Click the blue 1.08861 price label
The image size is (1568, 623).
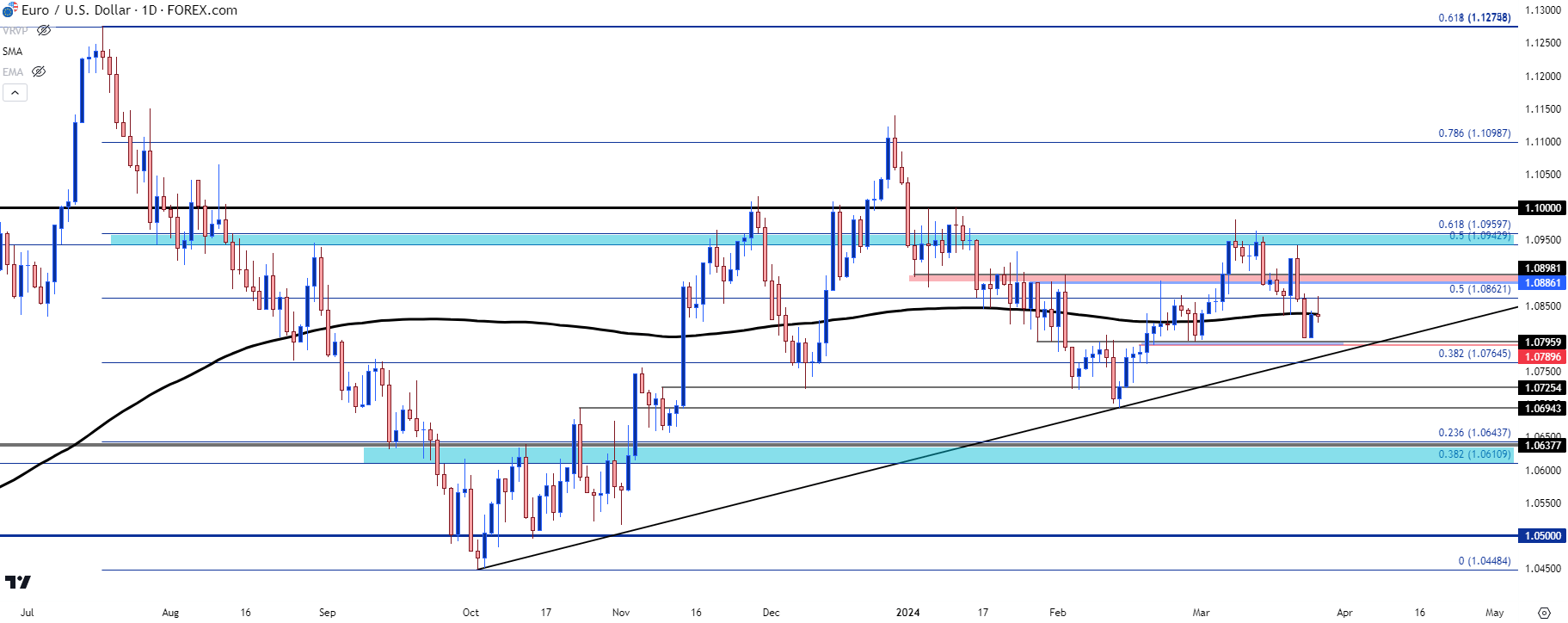[1542, 283]
